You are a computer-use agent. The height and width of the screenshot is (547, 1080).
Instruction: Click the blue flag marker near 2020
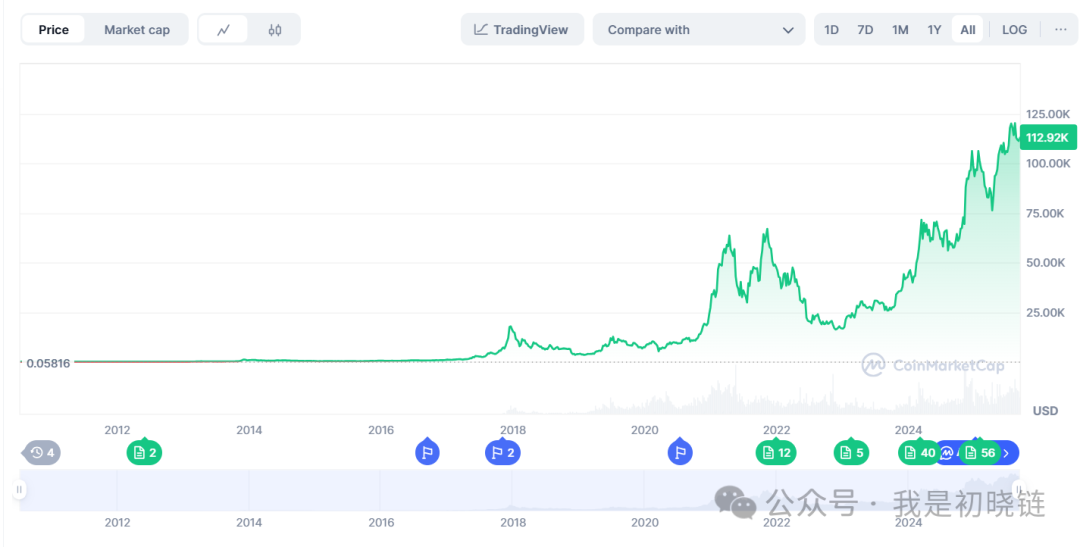tap(680, 452)
